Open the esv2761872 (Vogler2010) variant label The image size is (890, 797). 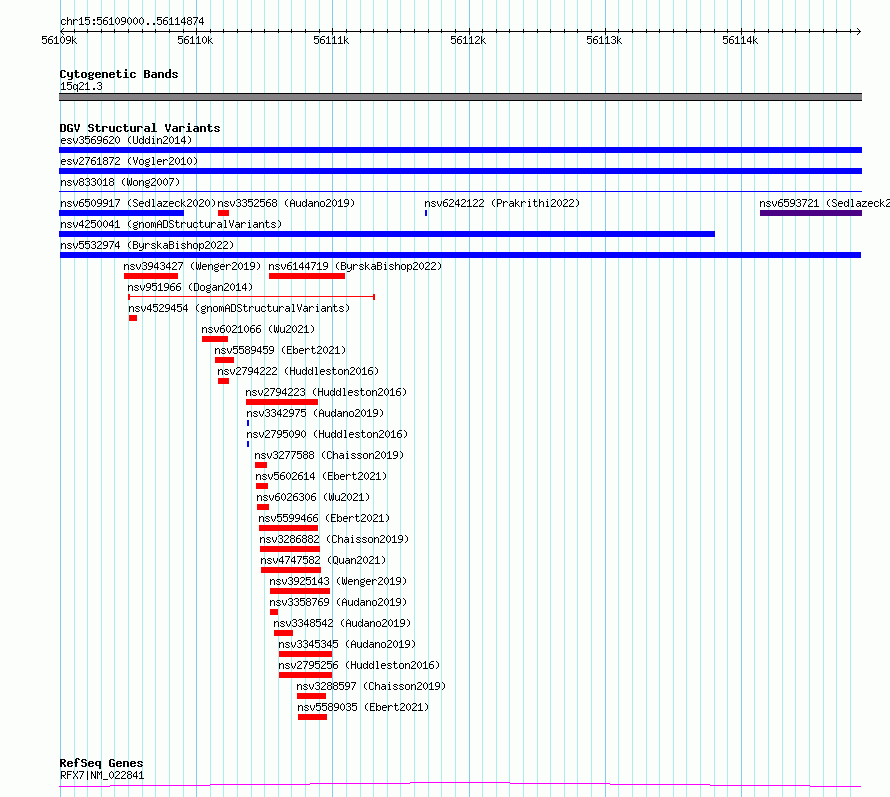pyautogui.click(x=129, y=161)
